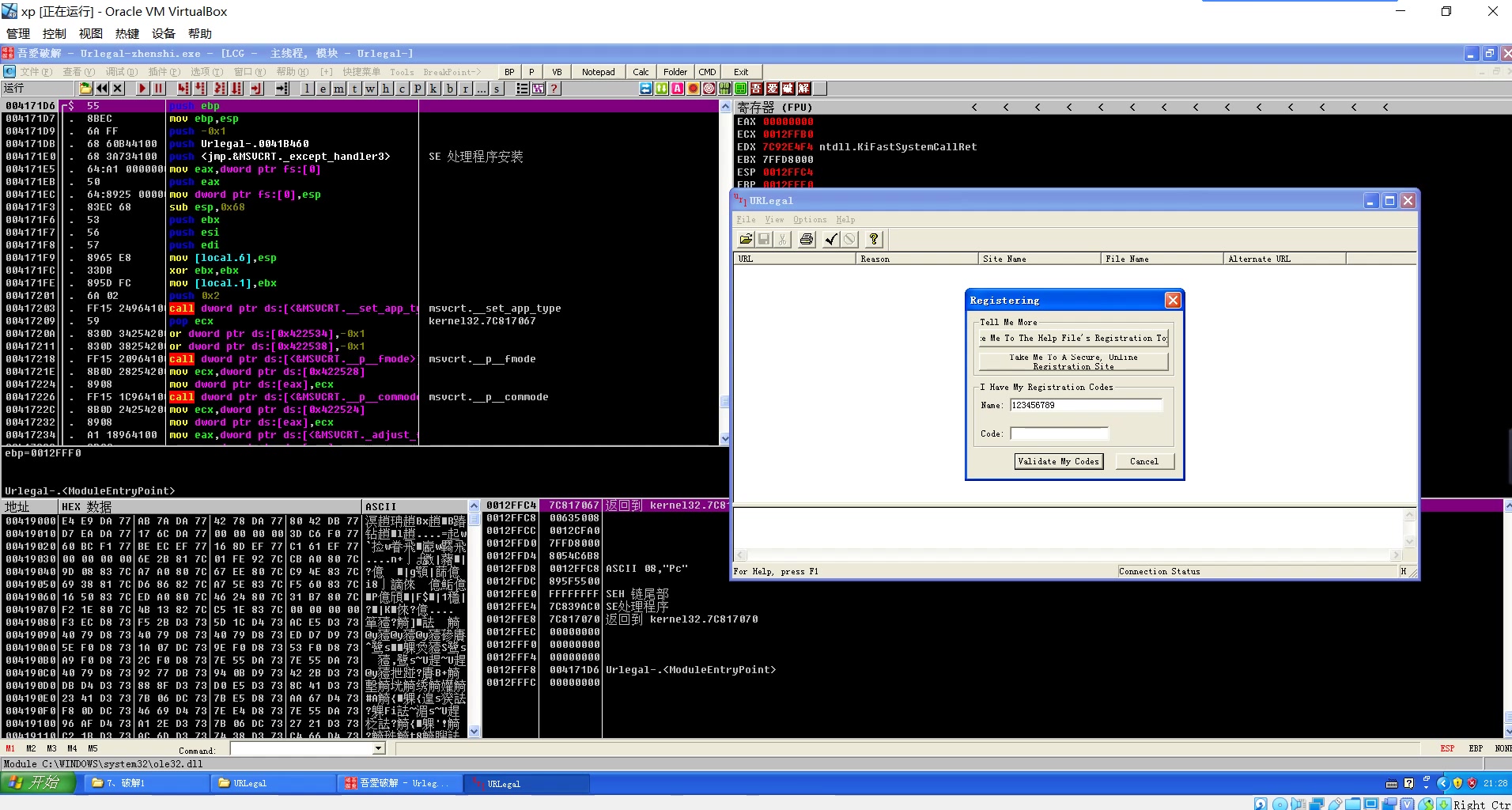The height and width of the screenshot is (810, 1512).
Task: Open Threads window with 't' button
Action: click(x=355, y=89)
